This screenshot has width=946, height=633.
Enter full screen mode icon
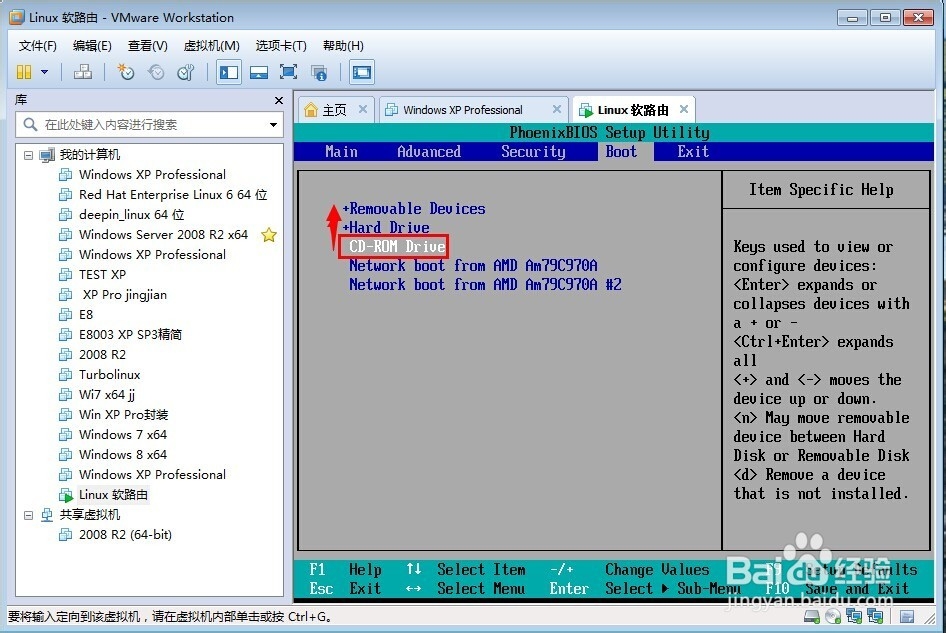click(288, 72)
